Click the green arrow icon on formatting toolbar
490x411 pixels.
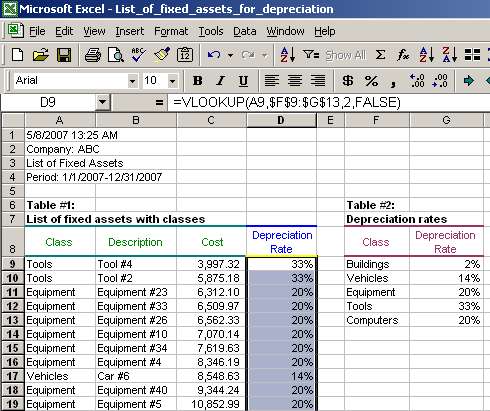469,80
